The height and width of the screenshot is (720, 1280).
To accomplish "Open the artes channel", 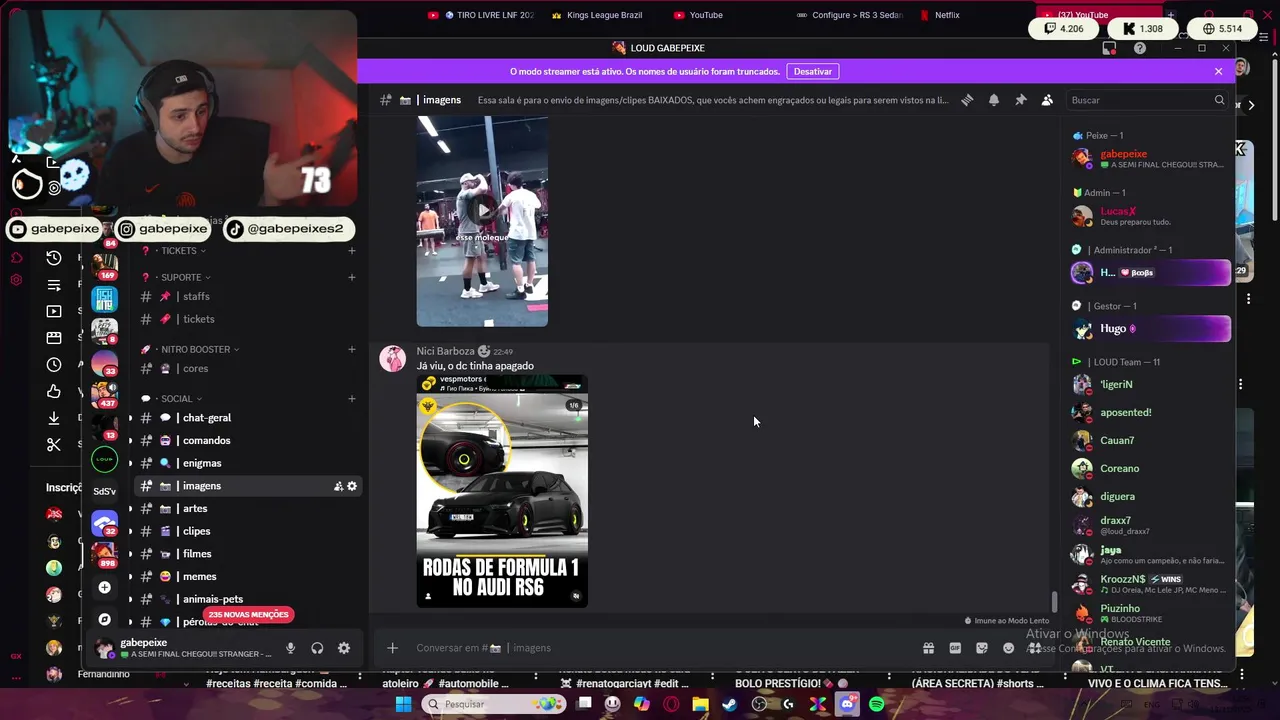I will click(x=247, y=509).
